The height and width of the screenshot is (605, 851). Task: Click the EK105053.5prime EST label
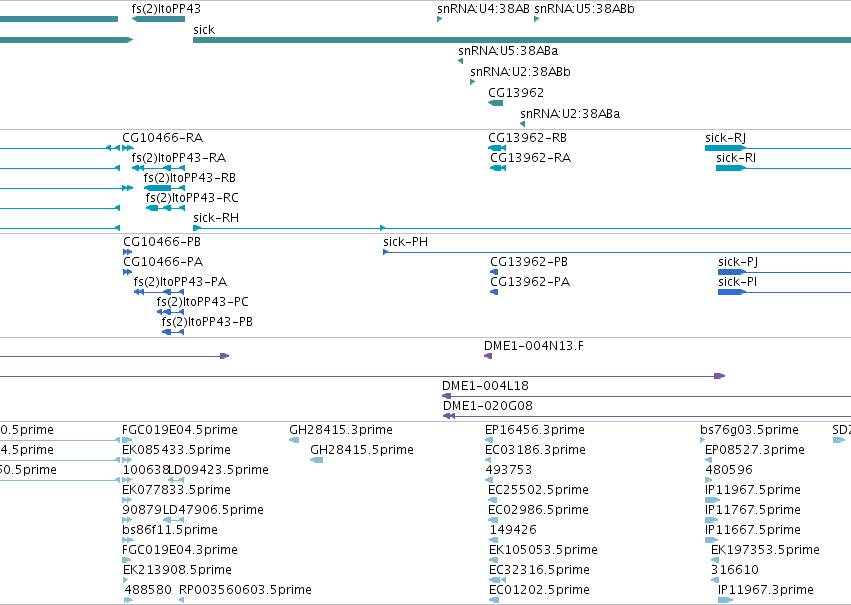[543, 550]
